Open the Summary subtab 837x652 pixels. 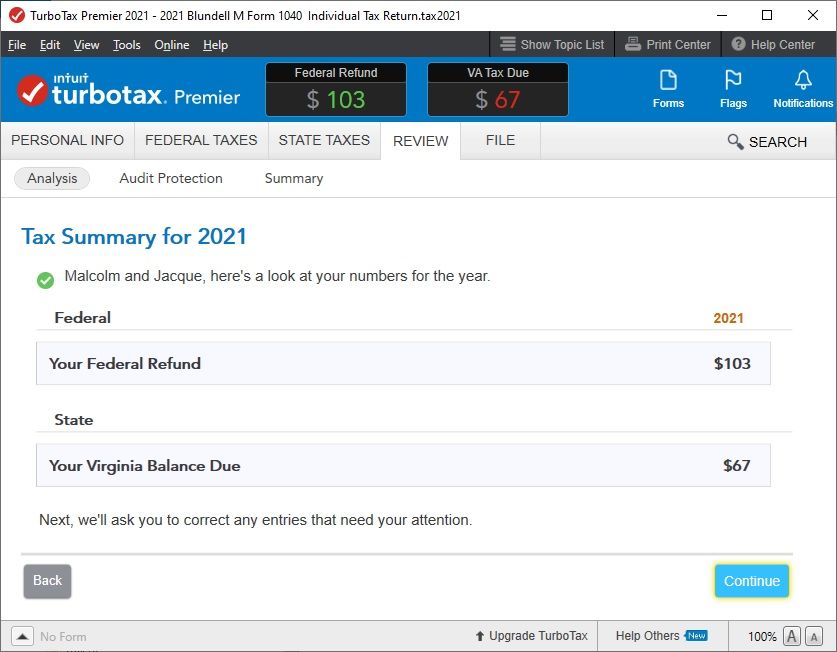pos(294,178)
